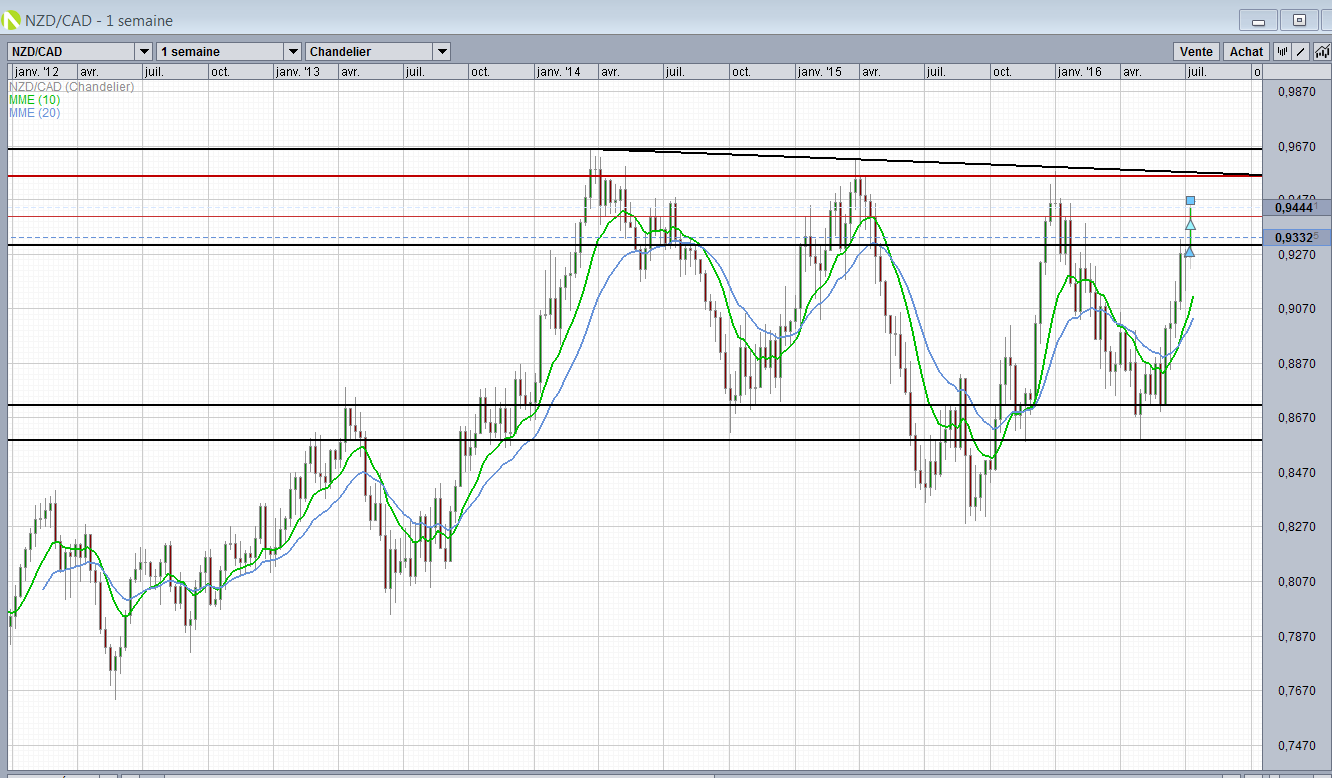
Task: Click the janv. '12 date label
Action: click(37, 72)
